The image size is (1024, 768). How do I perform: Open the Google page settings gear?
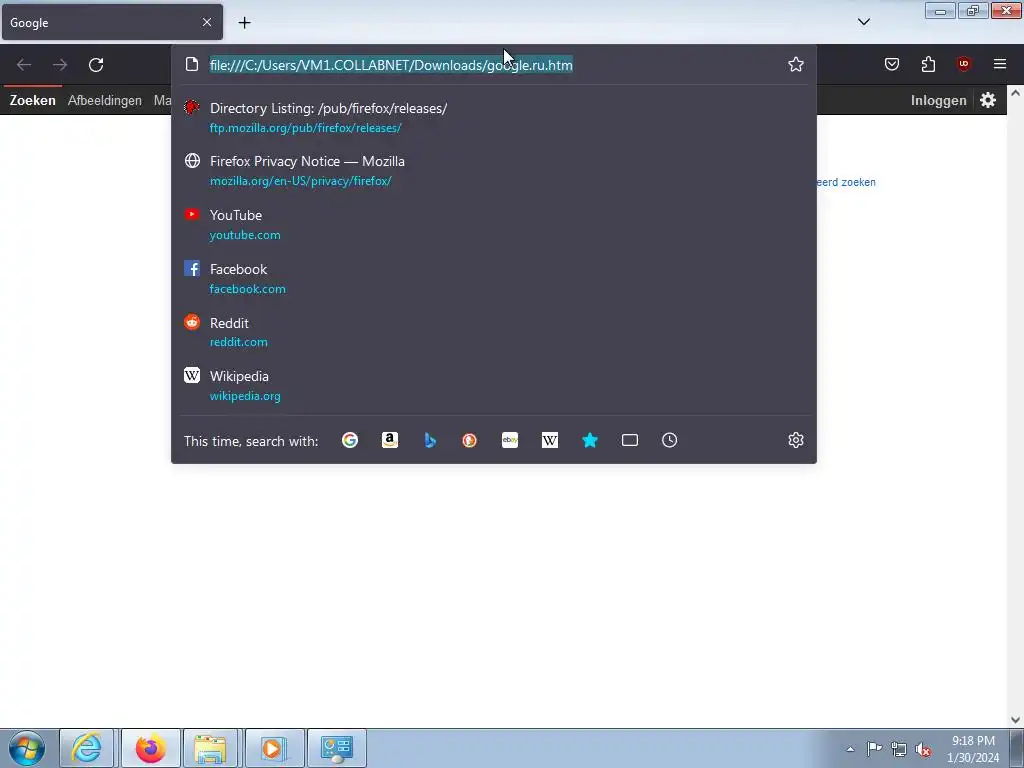tap(988, 100)
